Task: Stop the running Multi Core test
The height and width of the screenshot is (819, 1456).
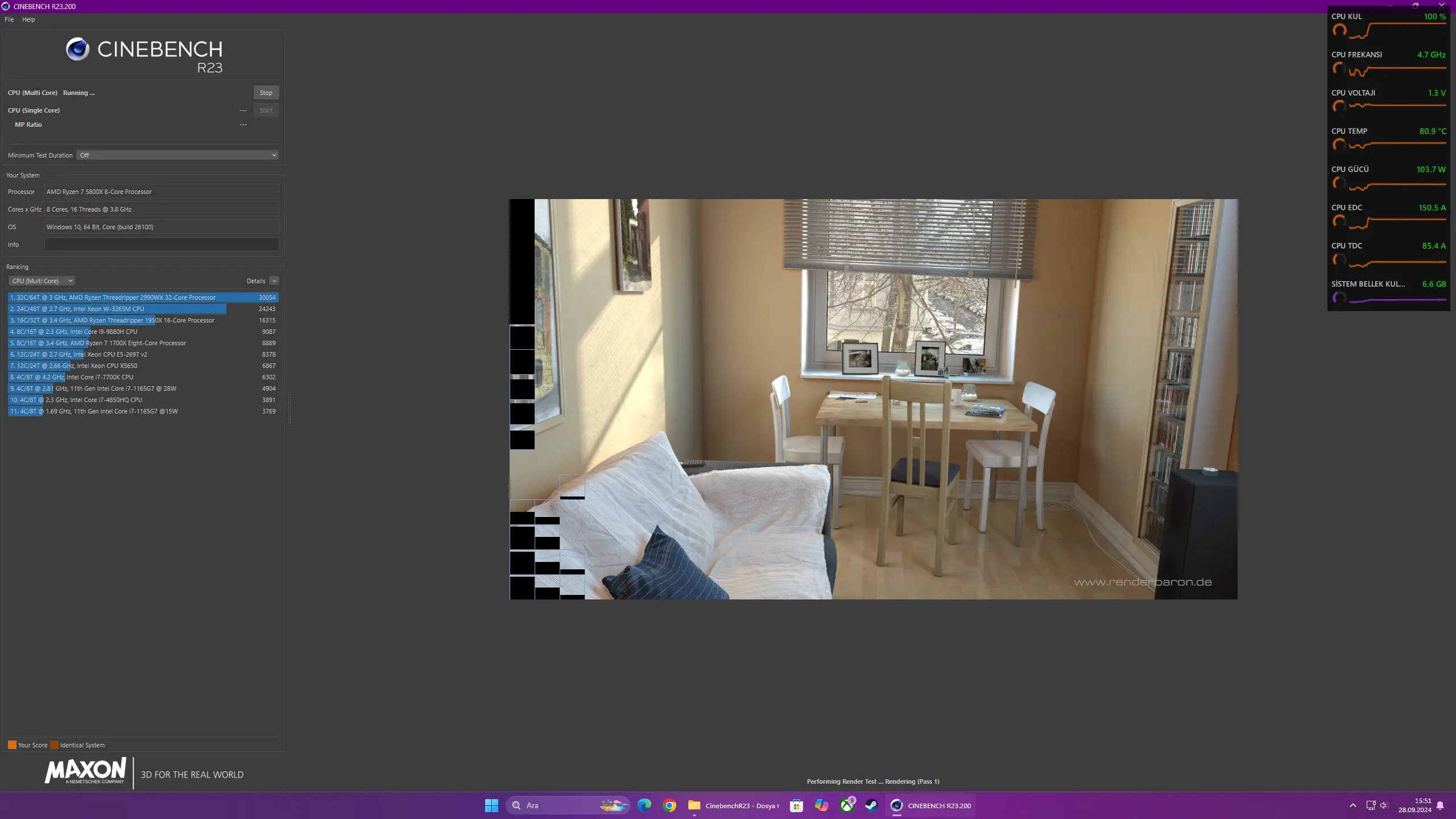Action: (266, 93)
